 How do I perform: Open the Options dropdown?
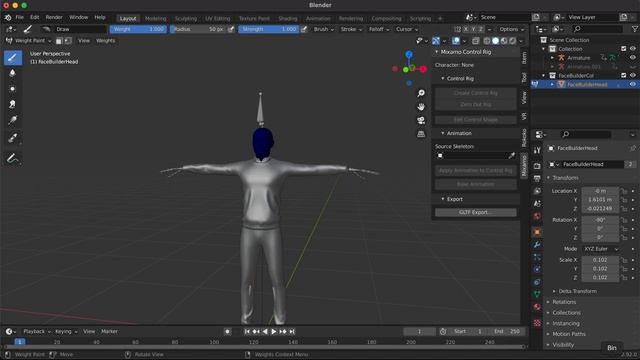[x=511, y=29]
